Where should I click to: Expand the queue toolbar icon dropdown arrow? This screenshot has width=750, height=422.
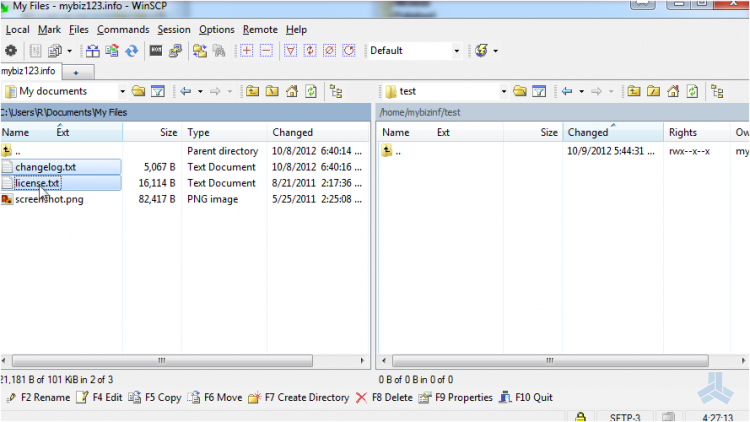pyautogui.click(x=70, y=50)
